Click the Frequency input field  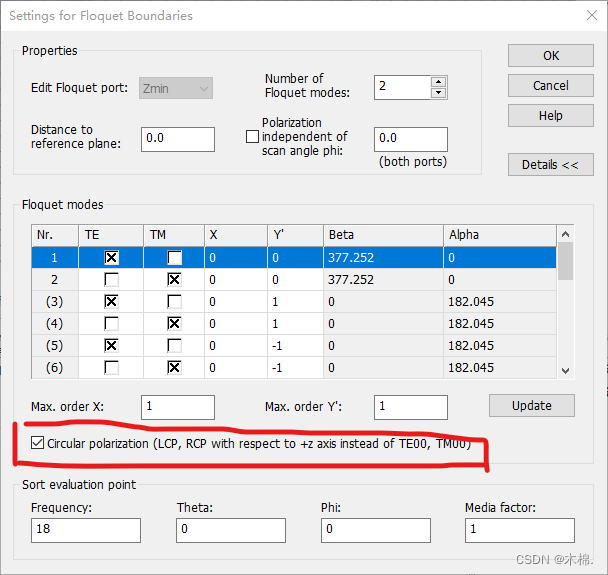[86, 530]
